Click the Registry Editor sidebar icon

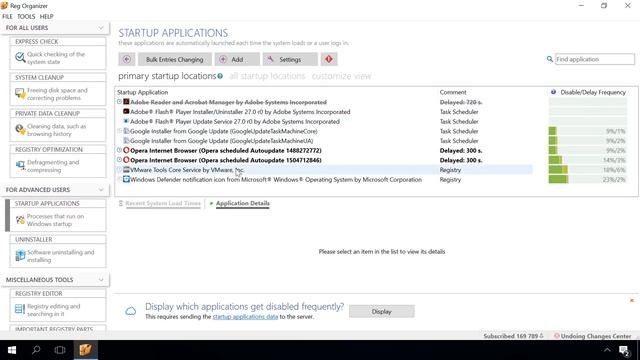point(20,309)
